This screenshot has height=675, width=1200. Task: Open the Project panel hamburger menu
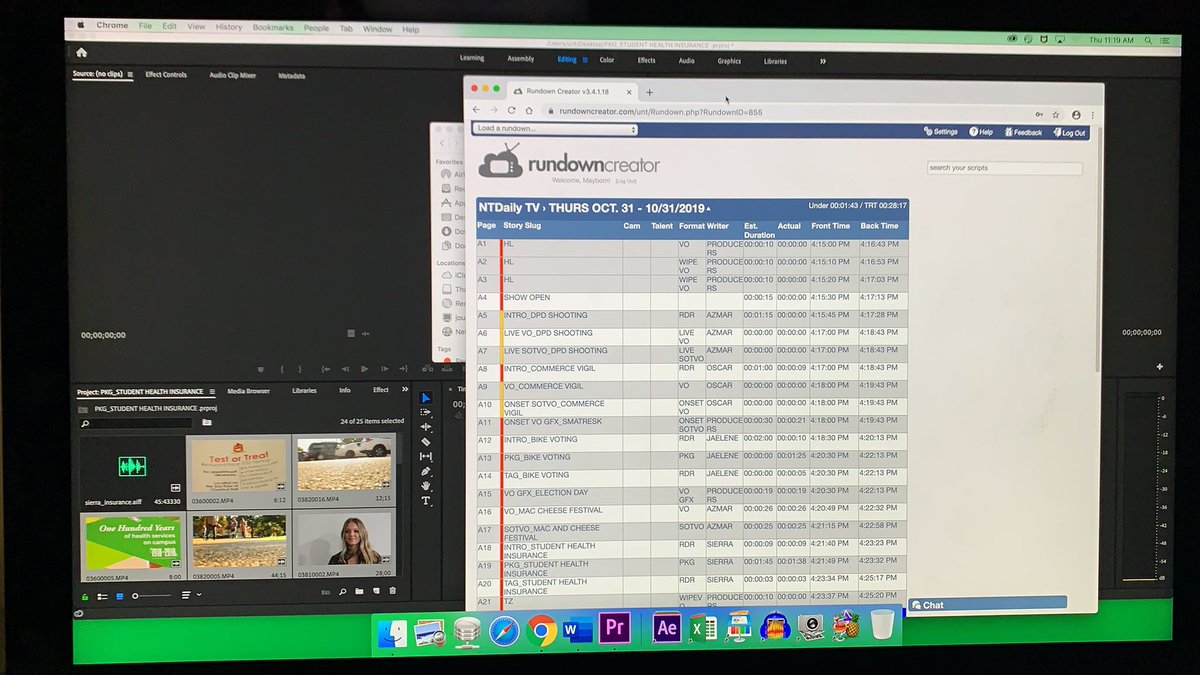[210, 392]
